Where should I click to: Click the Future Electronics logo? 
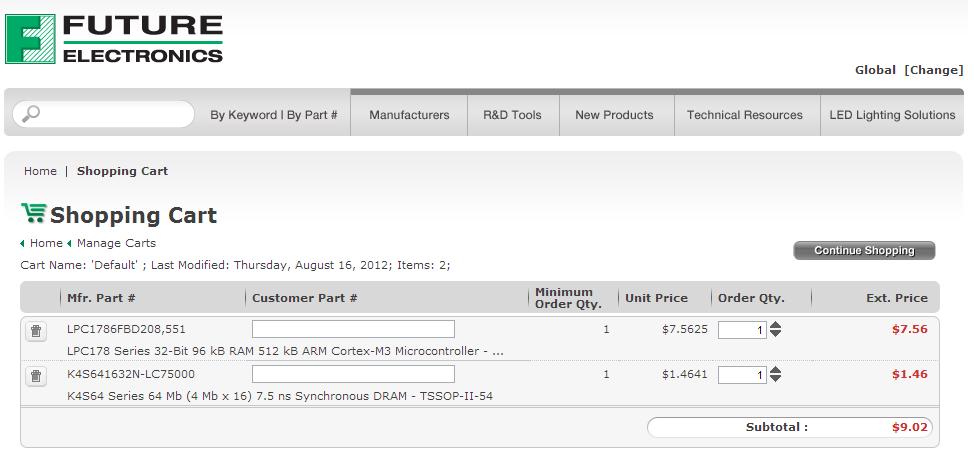click(x=114, y=40)
